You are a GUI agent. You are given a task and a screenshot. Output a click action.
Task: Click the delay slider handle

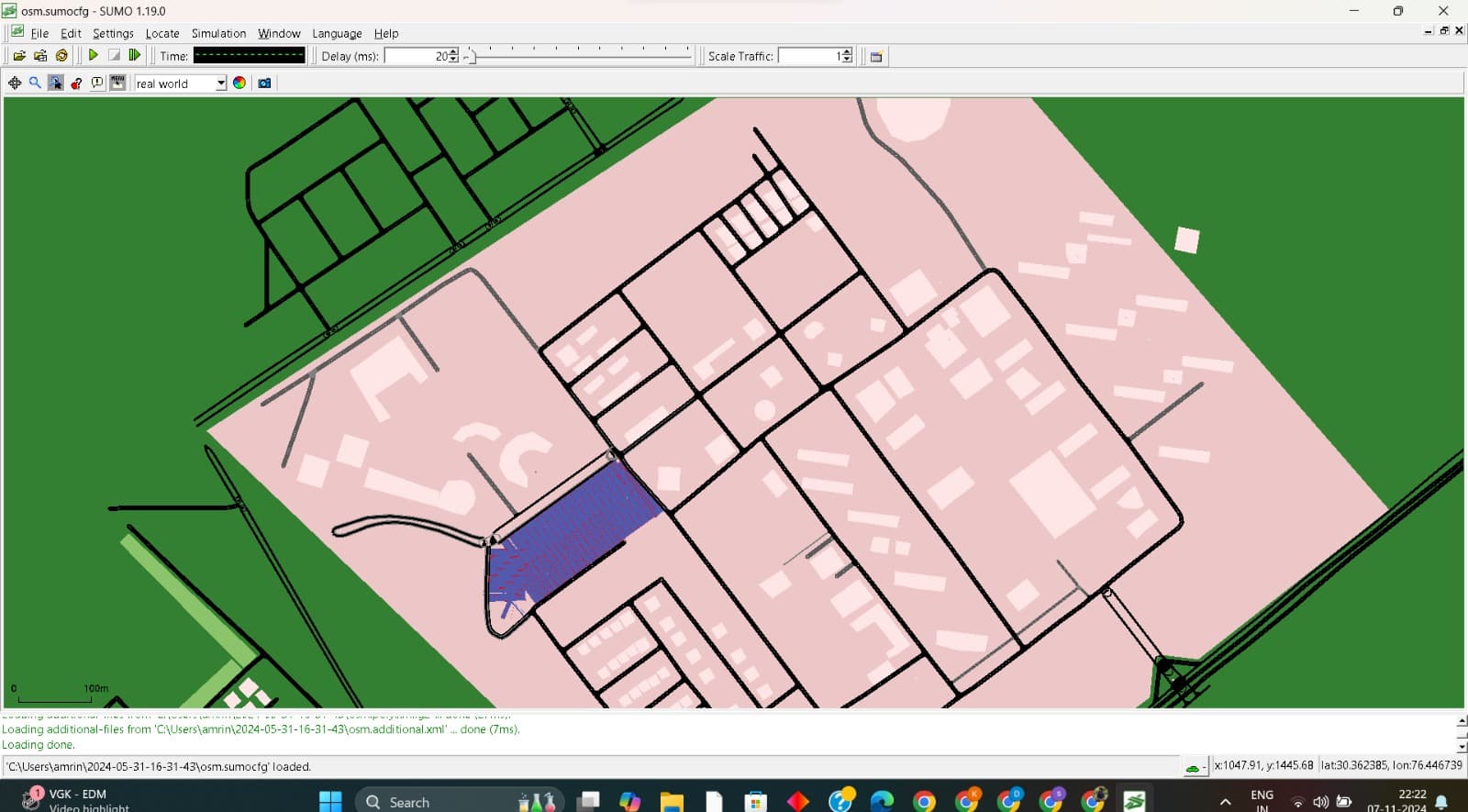[x=470, y=56]
